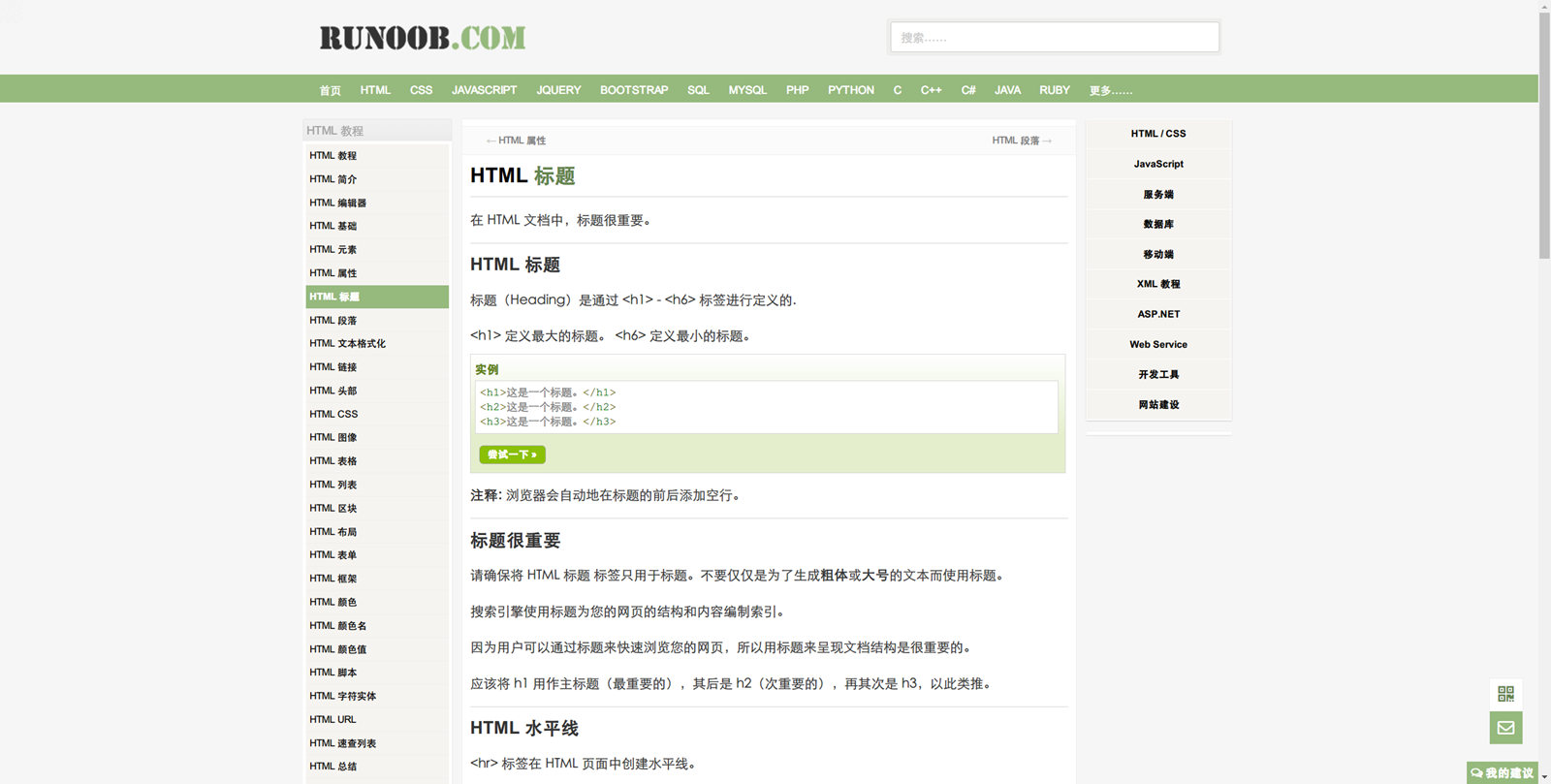The image size is (1551, 784).
Task: Open HTML 简介 sidebar link
Action: tap(377, 179)
